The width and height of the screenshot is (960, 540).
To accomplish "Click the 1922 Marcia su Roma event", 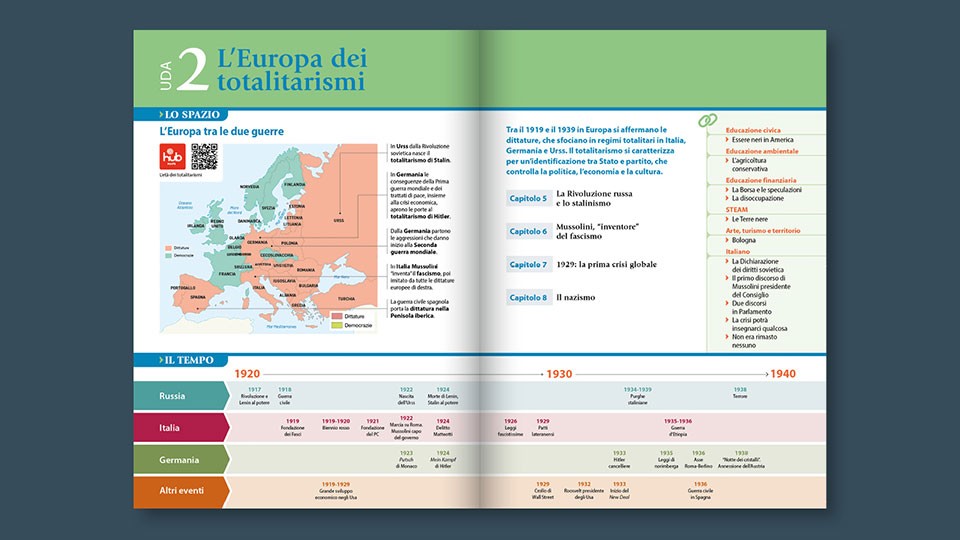I will pos(406,428).
